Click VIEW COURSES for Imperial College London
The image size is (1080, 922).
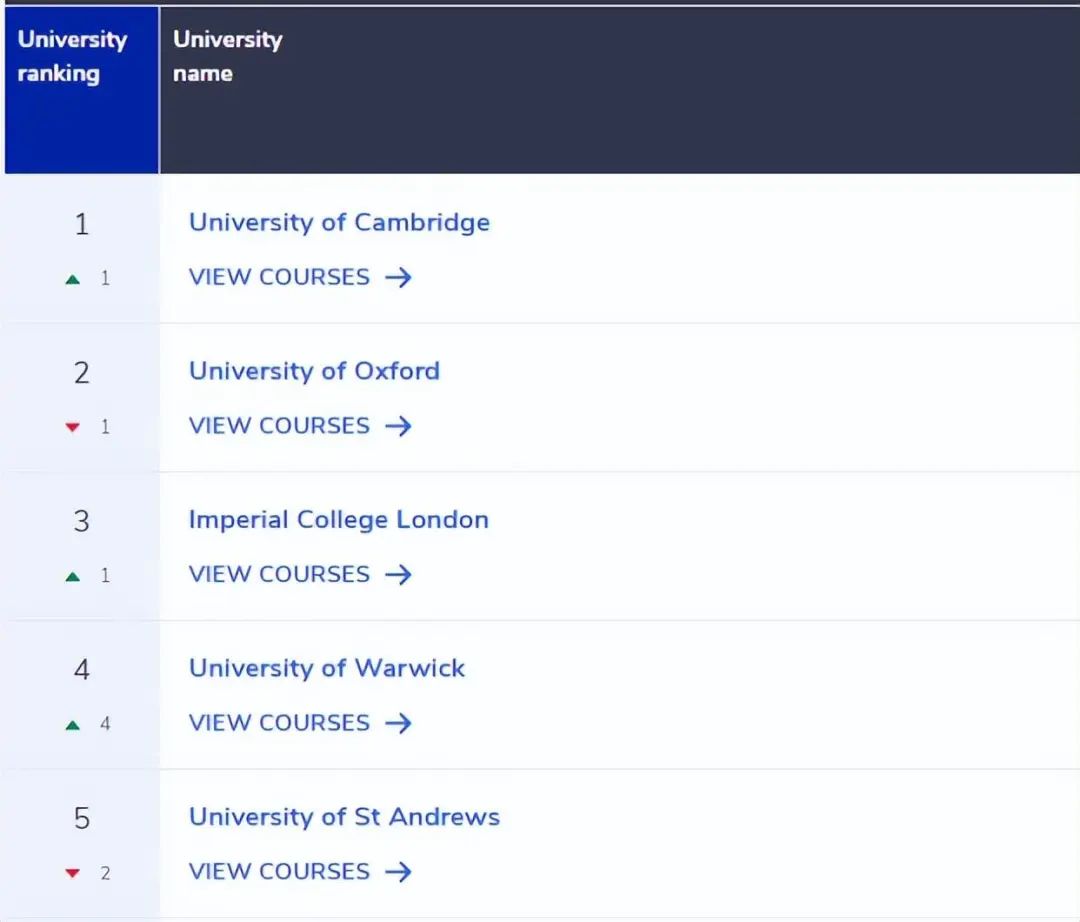click(280, 574)
